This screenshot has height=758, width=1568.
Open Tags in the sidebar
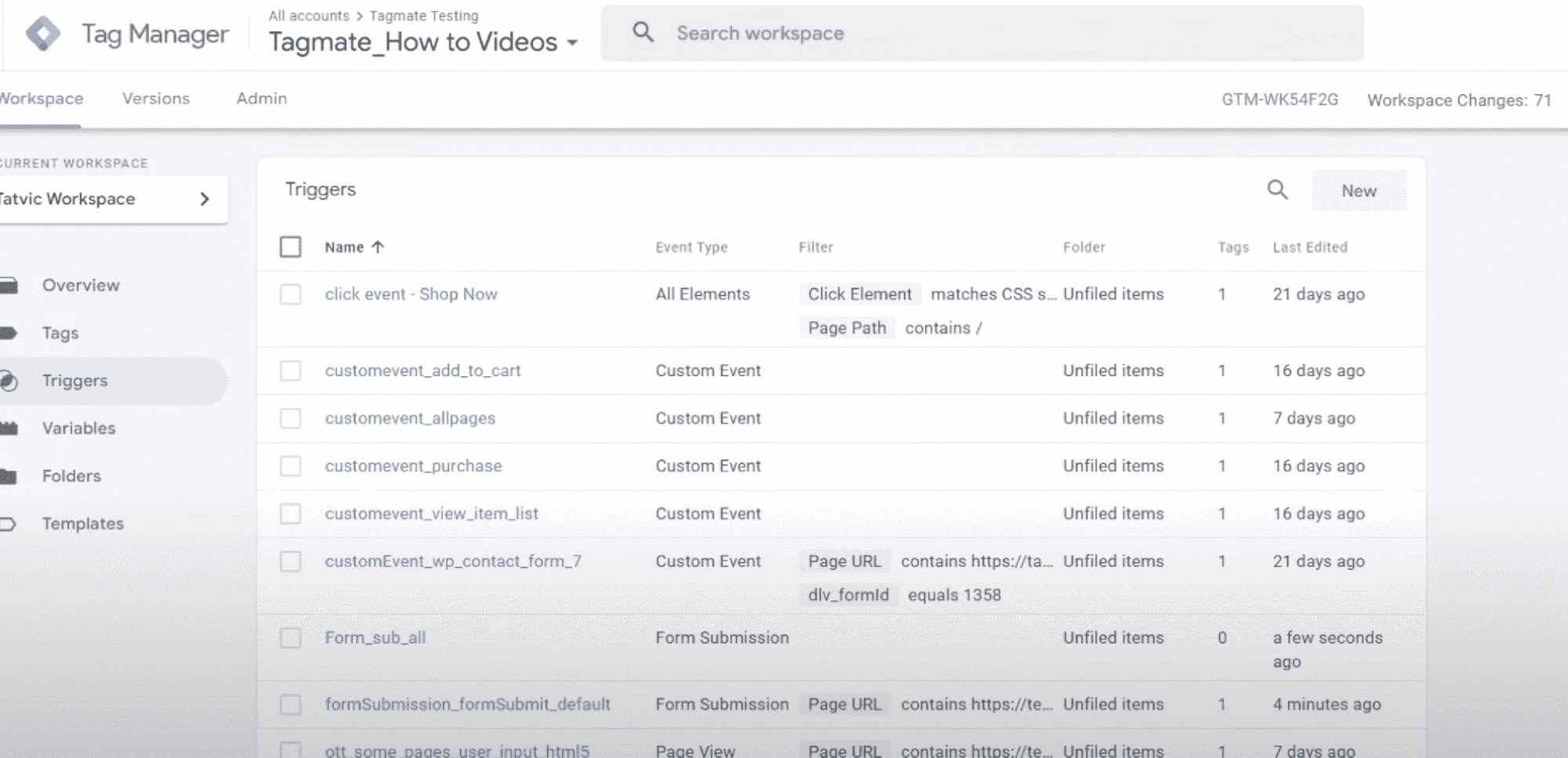[x=60, y=333]
